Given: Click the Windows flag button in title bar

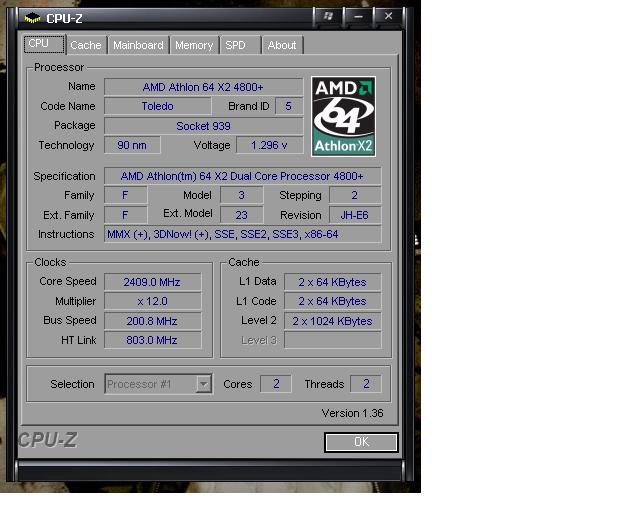Looking at the screenshot, I should (328, 16).
